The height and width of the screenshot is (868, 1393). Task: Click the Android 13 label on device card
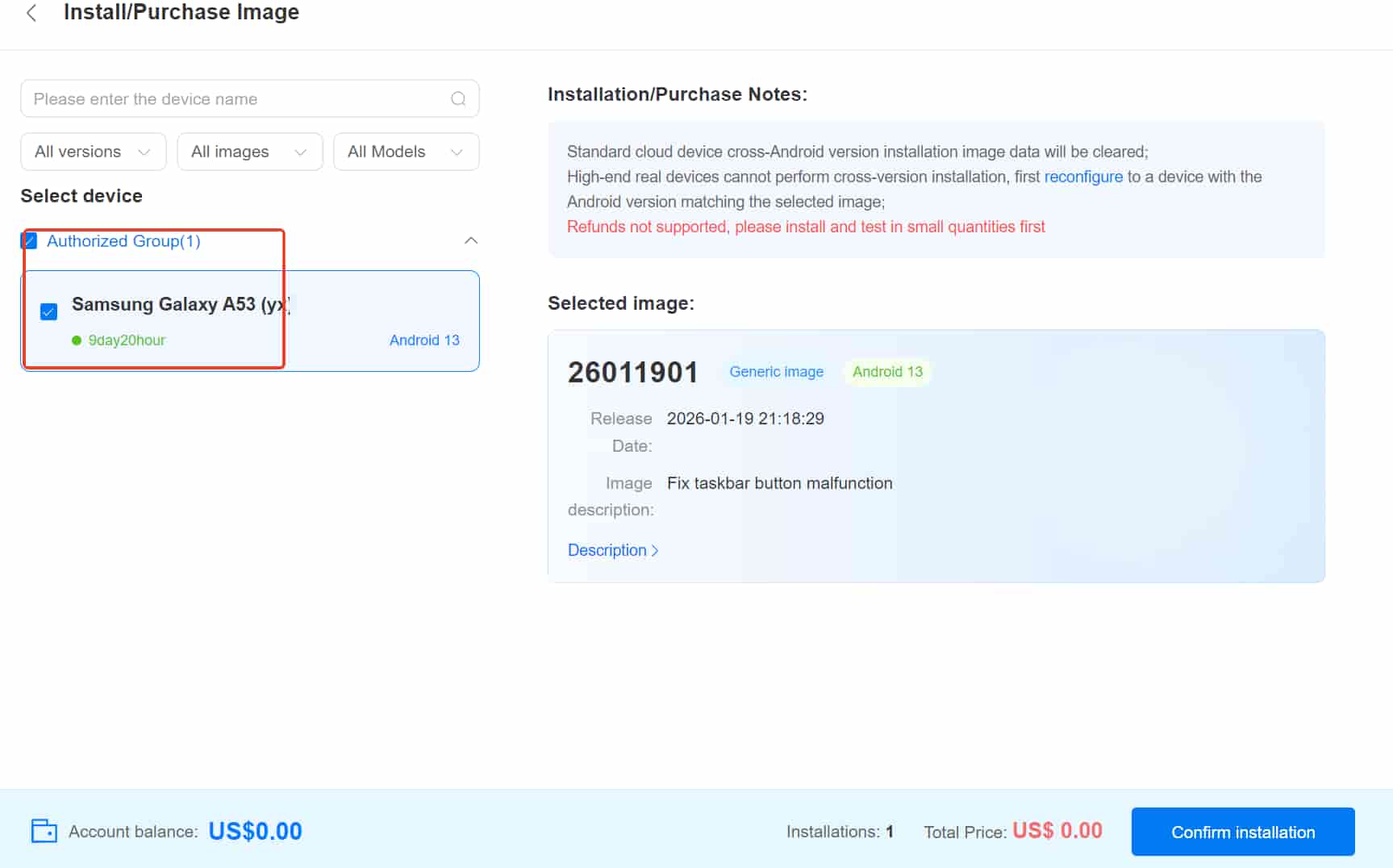point(424,340)
